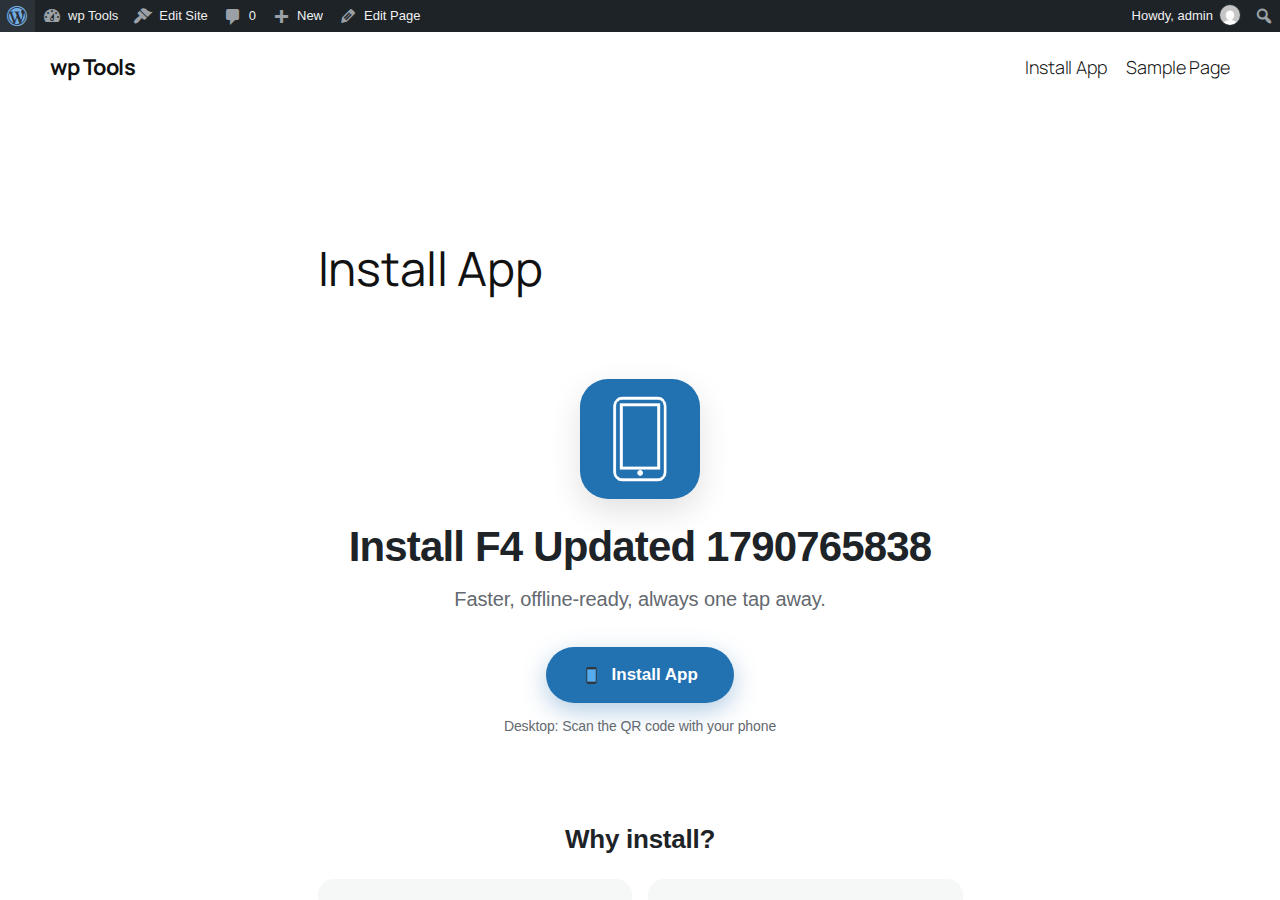Open the admin bar search icon
This screenshot has width=1280, height=900.
(x=1264, y=16)
